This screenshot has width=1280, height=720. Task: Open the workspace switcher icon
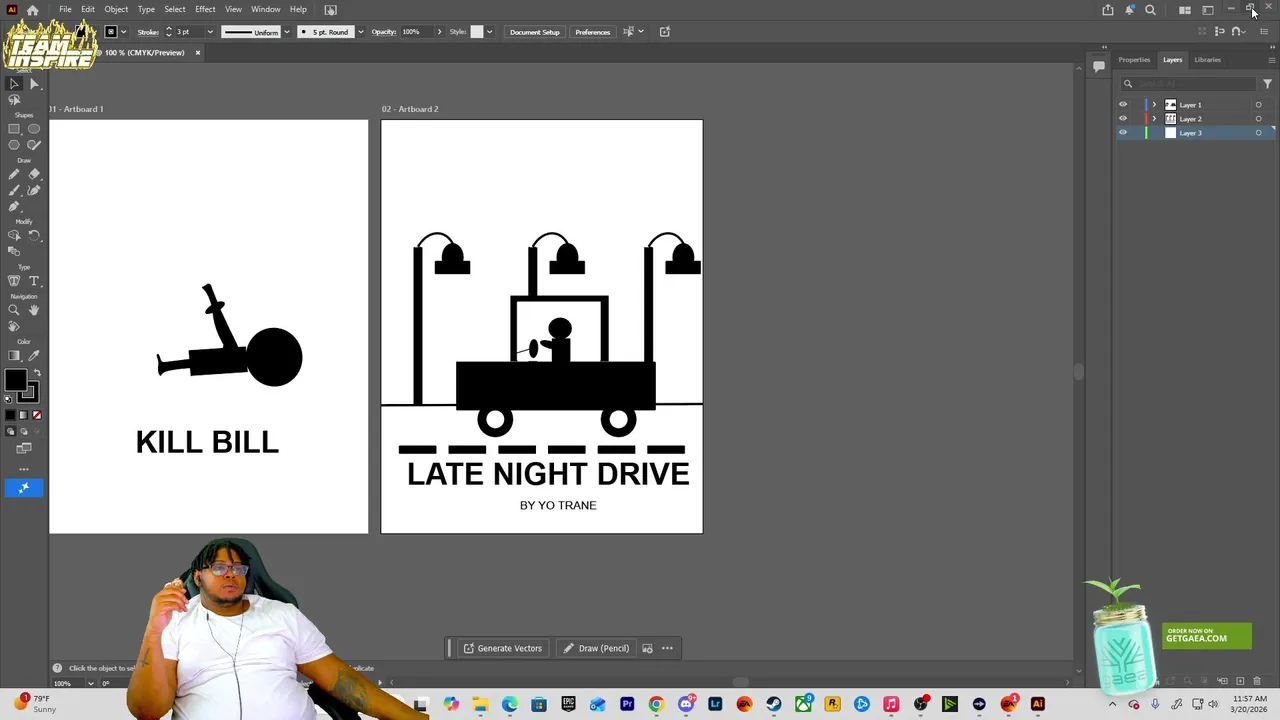[1208, 10]
